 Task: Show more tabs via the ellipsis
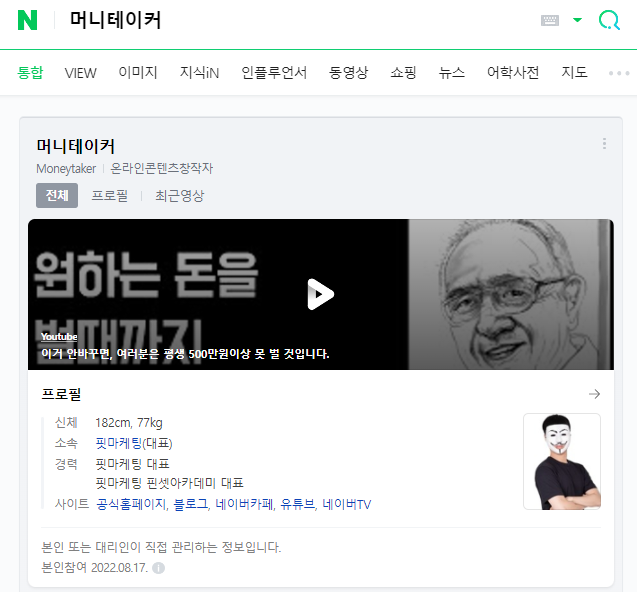pos(619,73)
